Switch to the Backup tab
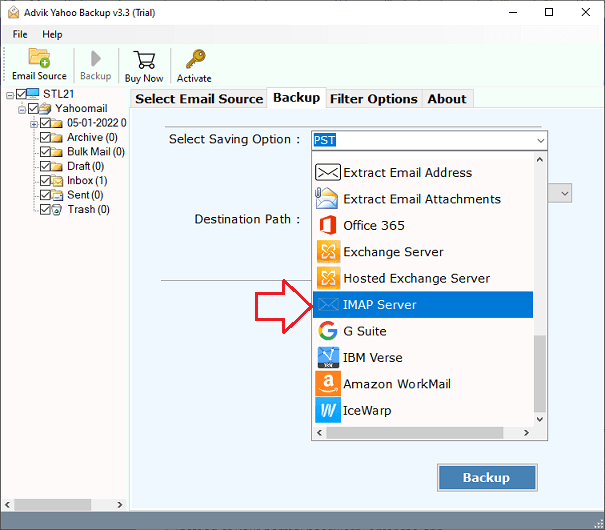Screen dimensions: 605x530 coord(296,98)
